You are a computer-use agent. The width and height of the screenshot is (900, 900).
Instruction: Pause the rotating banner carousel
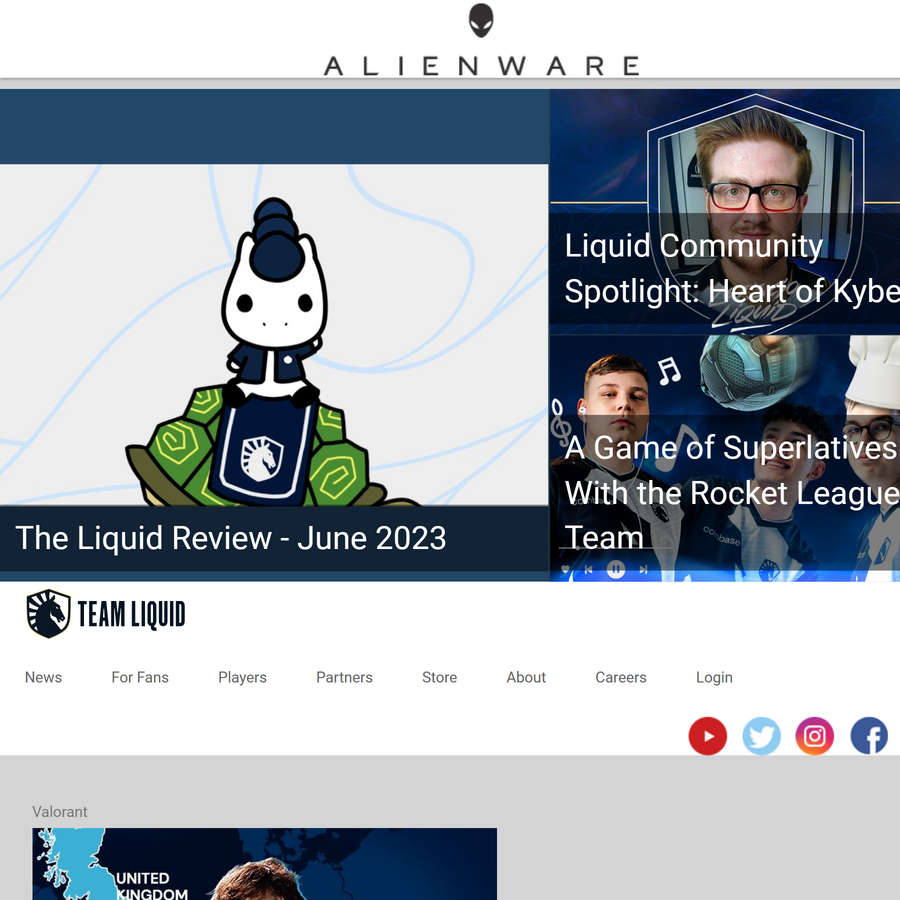tap(616, 570)
